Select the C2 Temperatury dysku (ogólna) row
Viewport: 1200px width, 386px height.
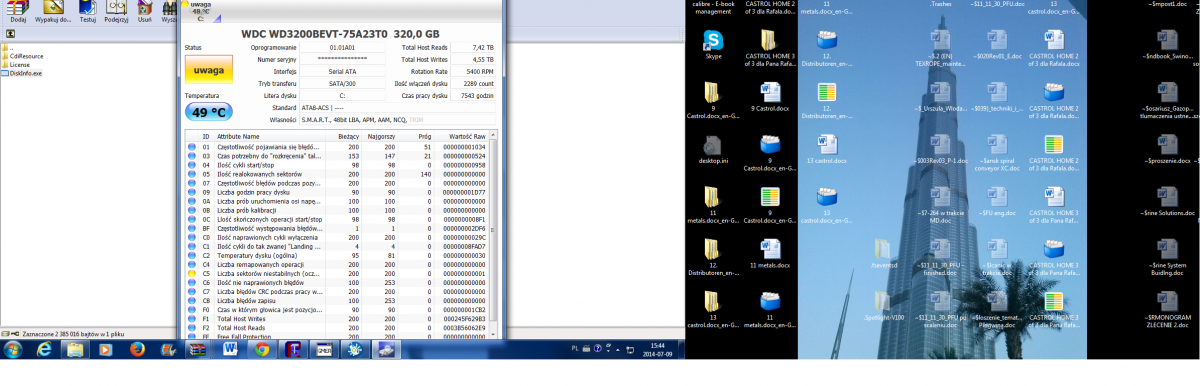(337, 255)
